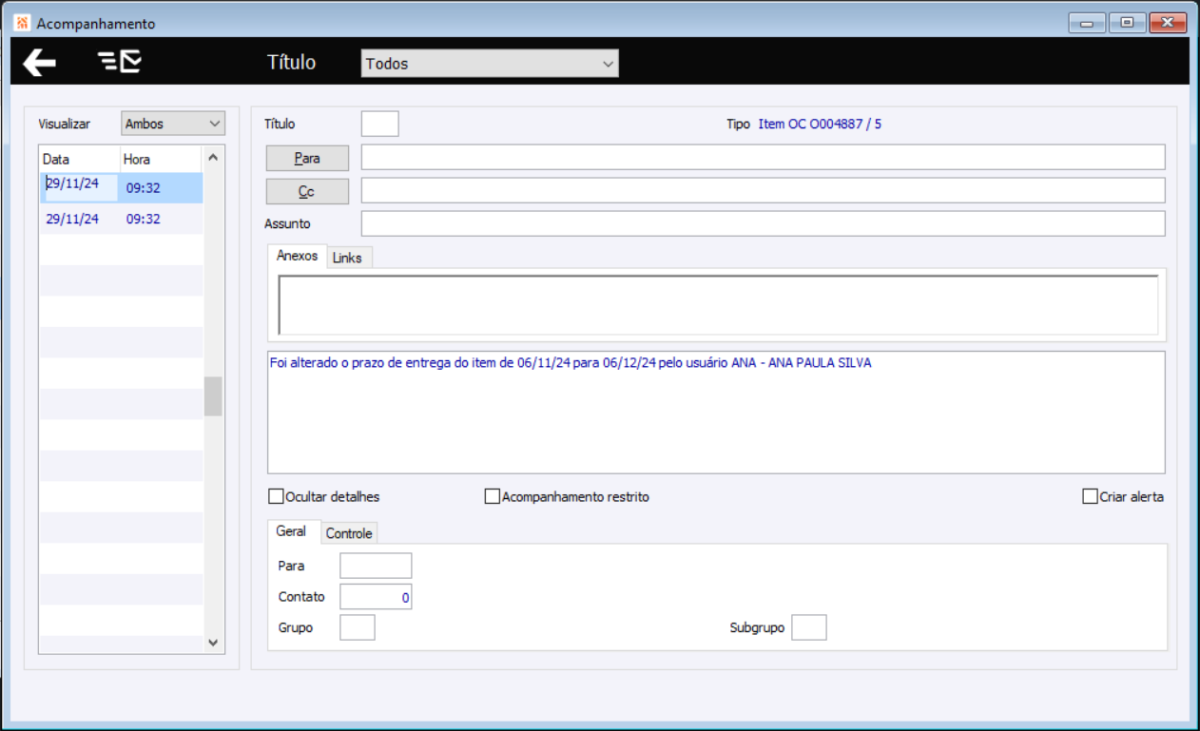Select the Anexos tab
Screen dimensions: 1200x731
(x=297, y=256)
